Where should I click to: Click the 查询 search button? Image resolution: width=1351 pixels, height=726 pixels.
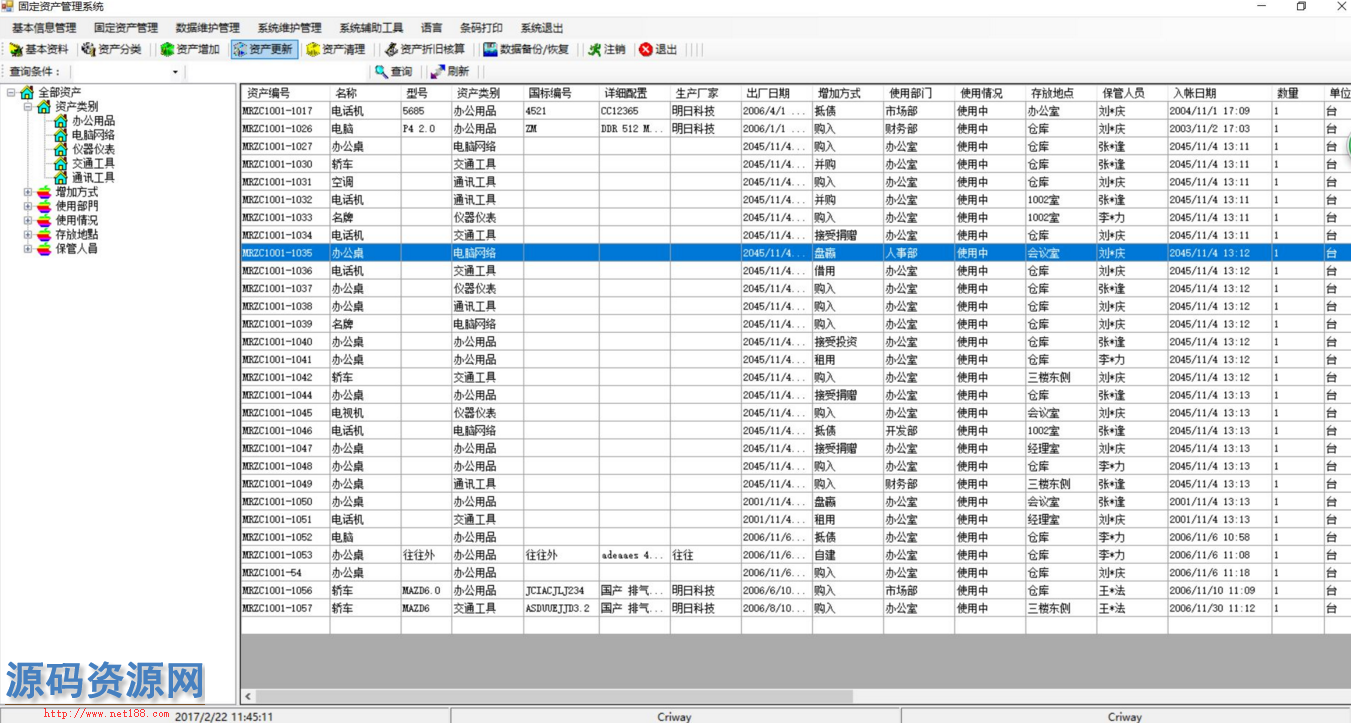[393, 72]
